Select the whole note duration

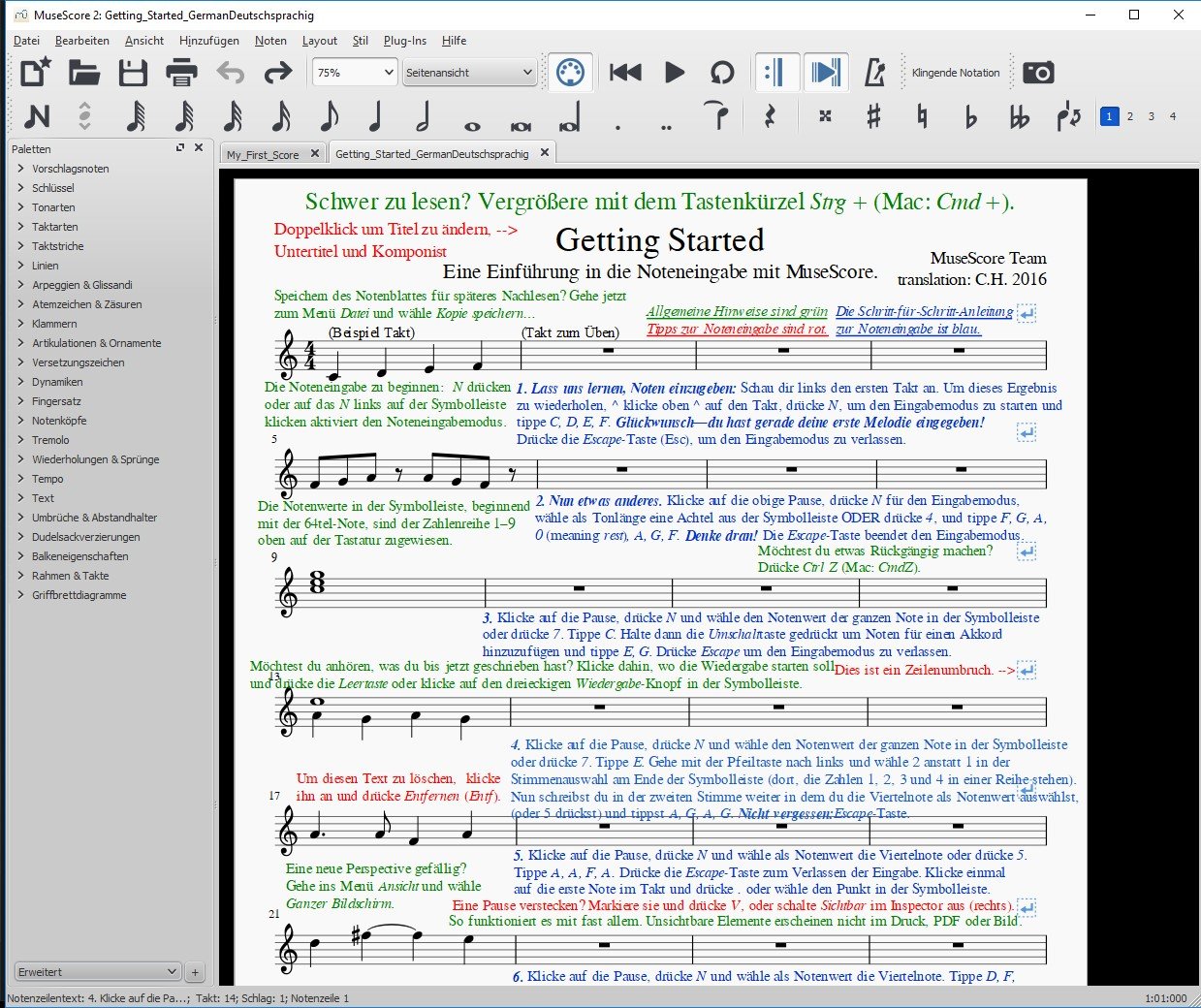(472, 116)
